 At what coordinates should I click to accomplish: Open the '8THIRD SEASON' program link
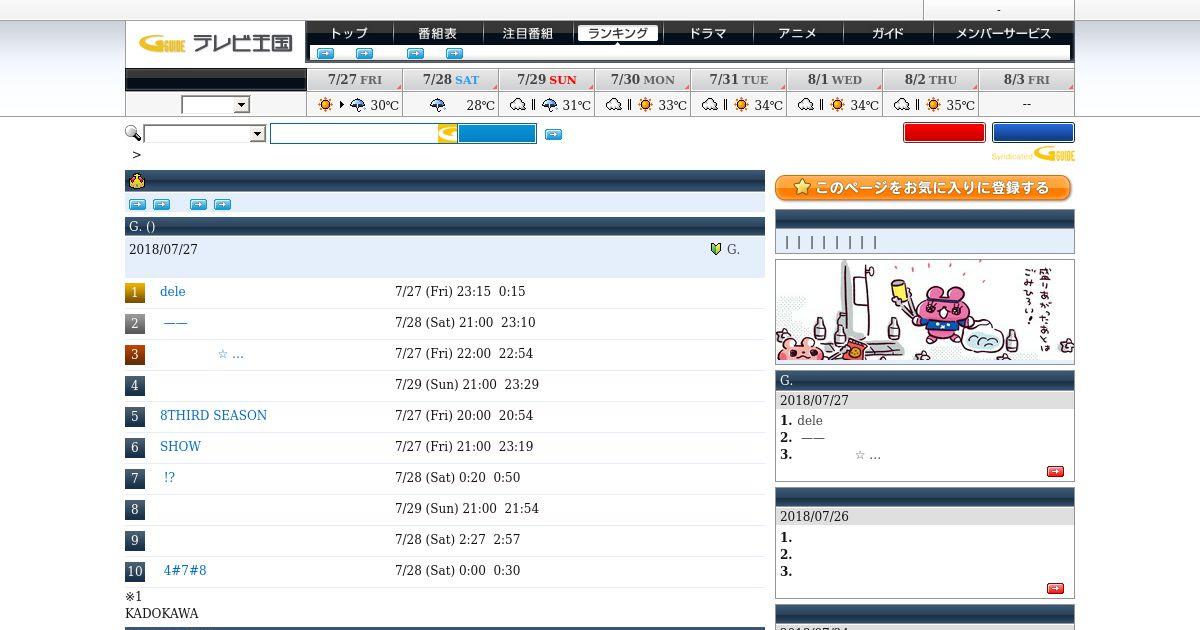click(x=213, y=416)
